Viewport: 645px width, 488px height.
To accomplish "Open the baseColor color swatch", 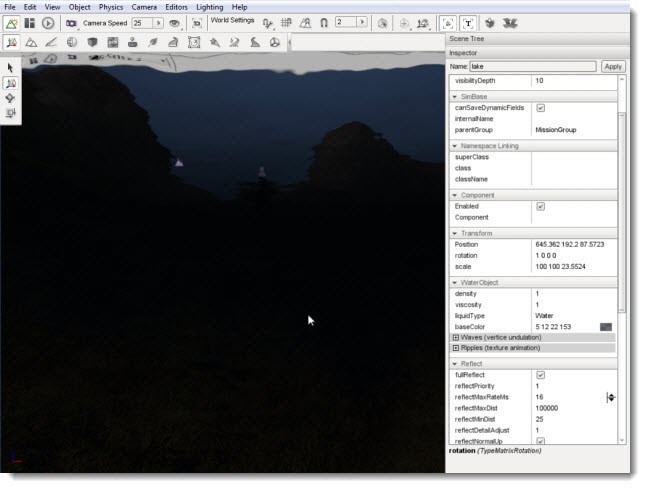I will pyautogui.click(x=606, y=327).
